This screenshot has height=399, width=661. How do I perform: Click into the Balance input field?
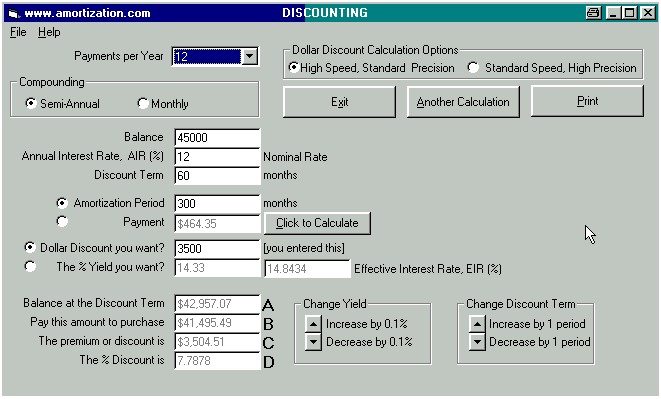click(x=217, y=137)
